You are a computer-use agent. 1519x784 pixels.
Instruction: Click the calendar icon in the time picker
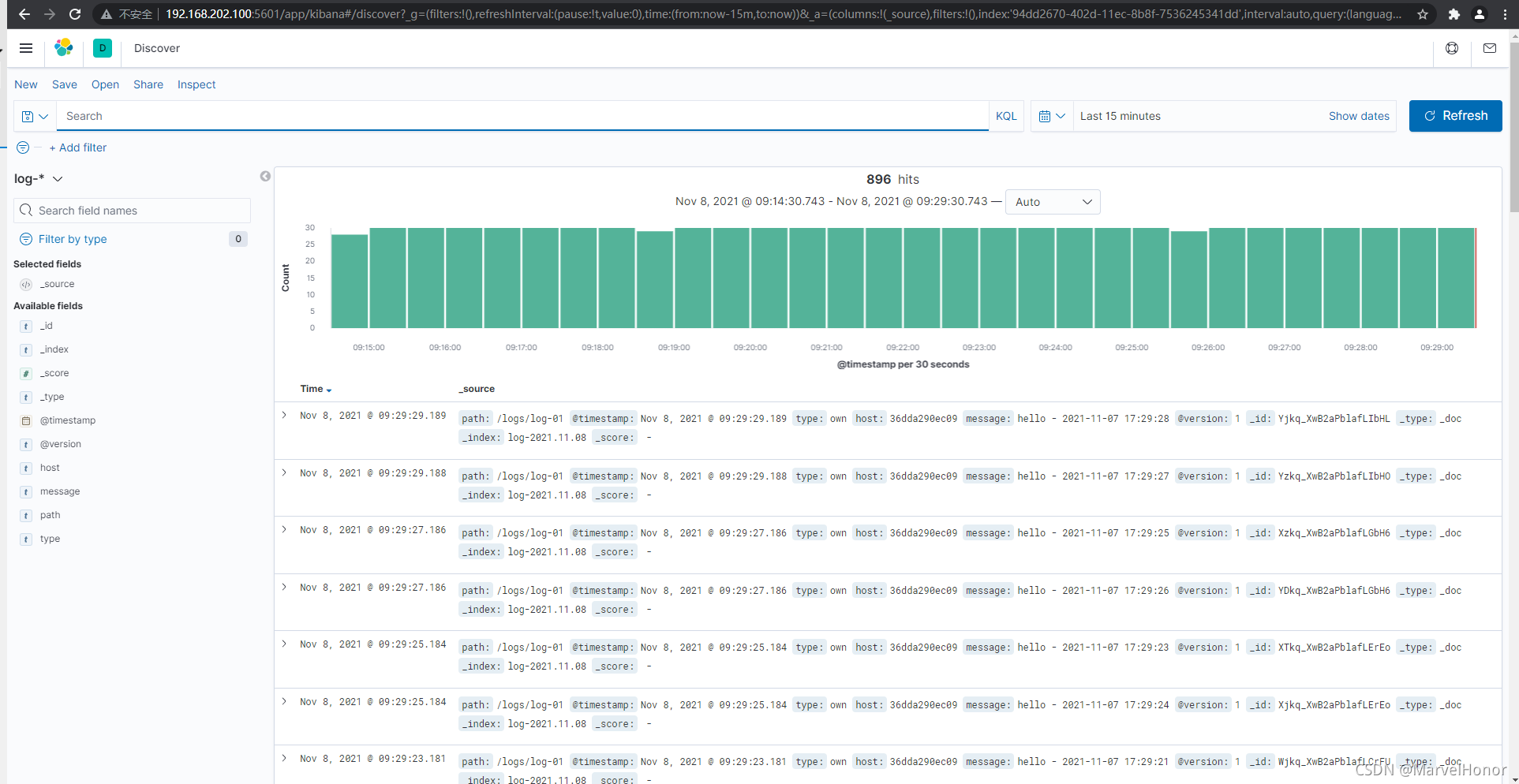click(x=1047, y=116)
